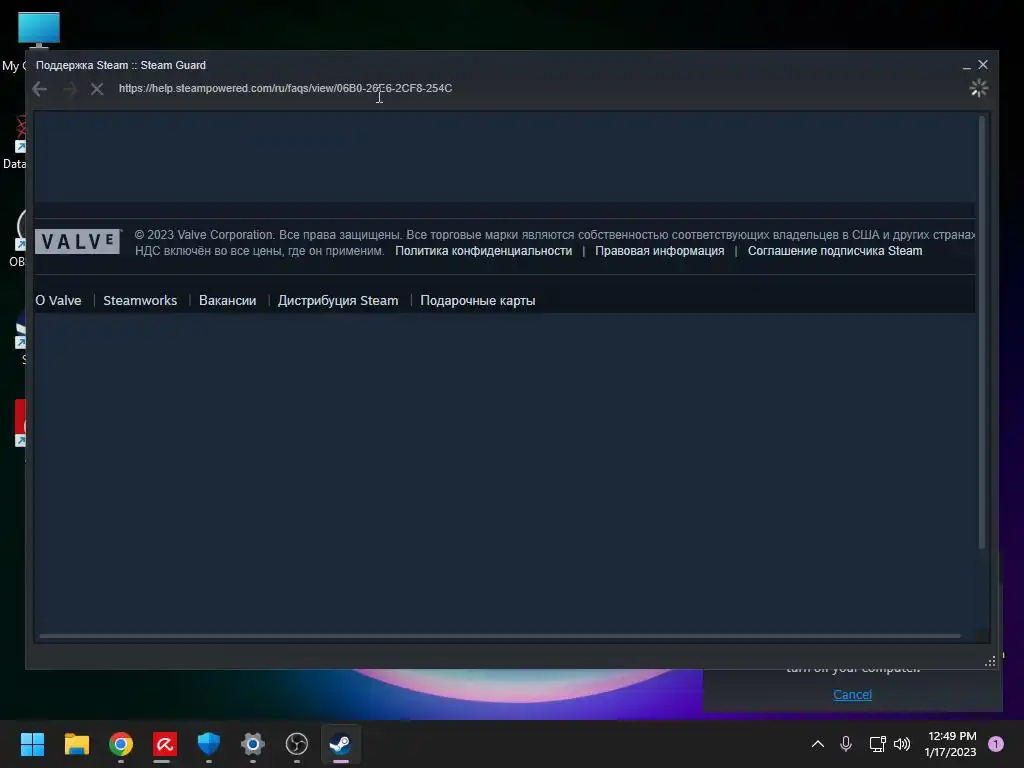Stop loading the Steam Guard page
Image resolution: width=1024 pixels, height=768 pixels.
coord(97,89)
